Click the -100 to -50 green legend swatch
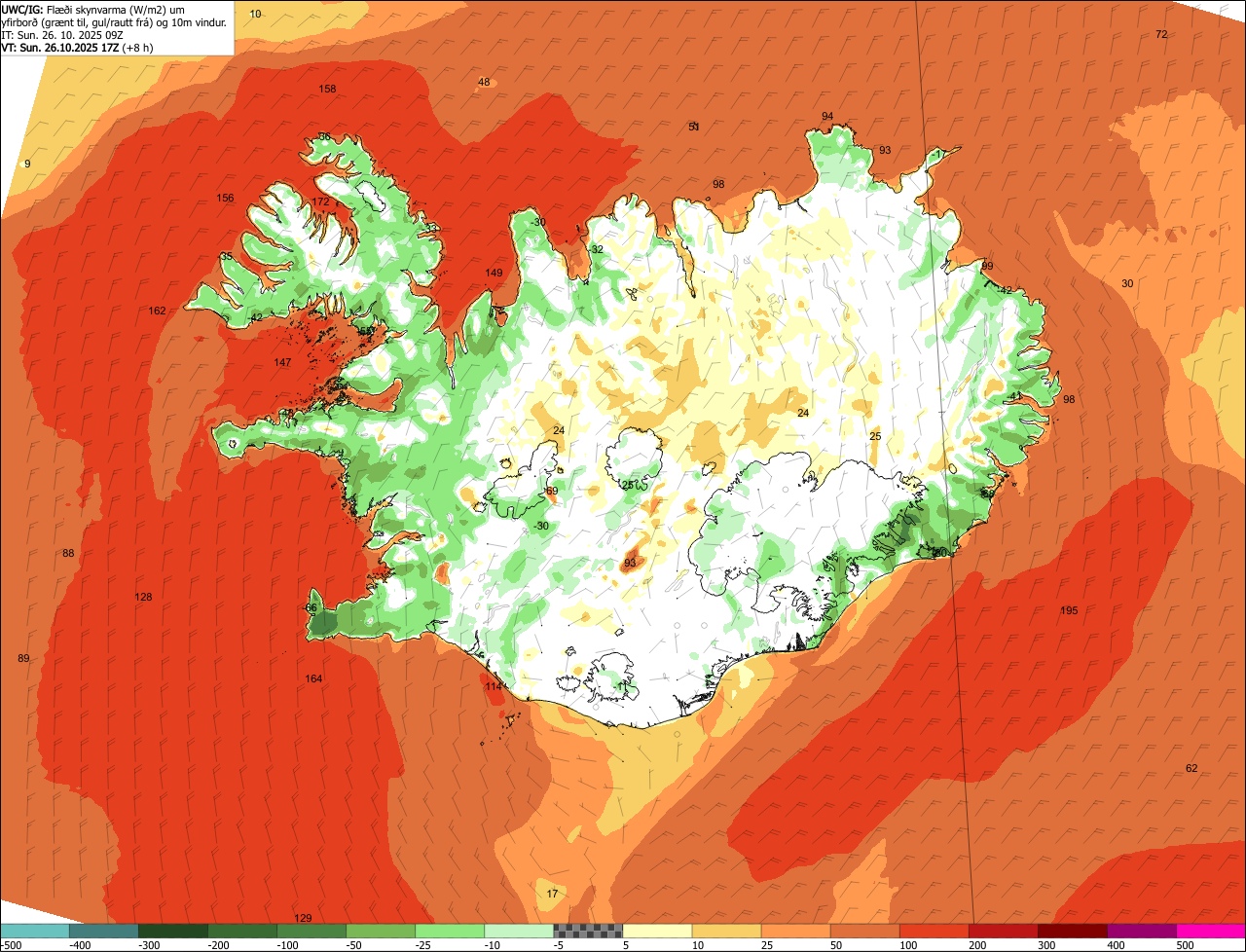Viewport: 1246px width, 952px height. click(311, 931)
